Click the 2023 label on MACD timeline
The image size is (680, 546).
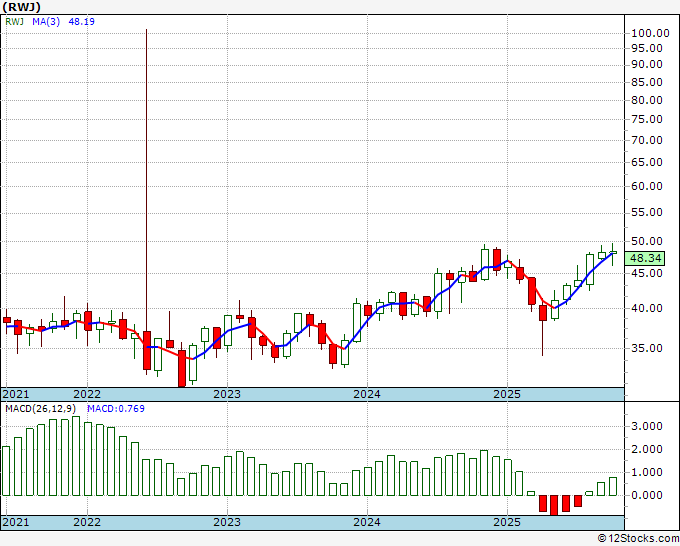(227, 522)
